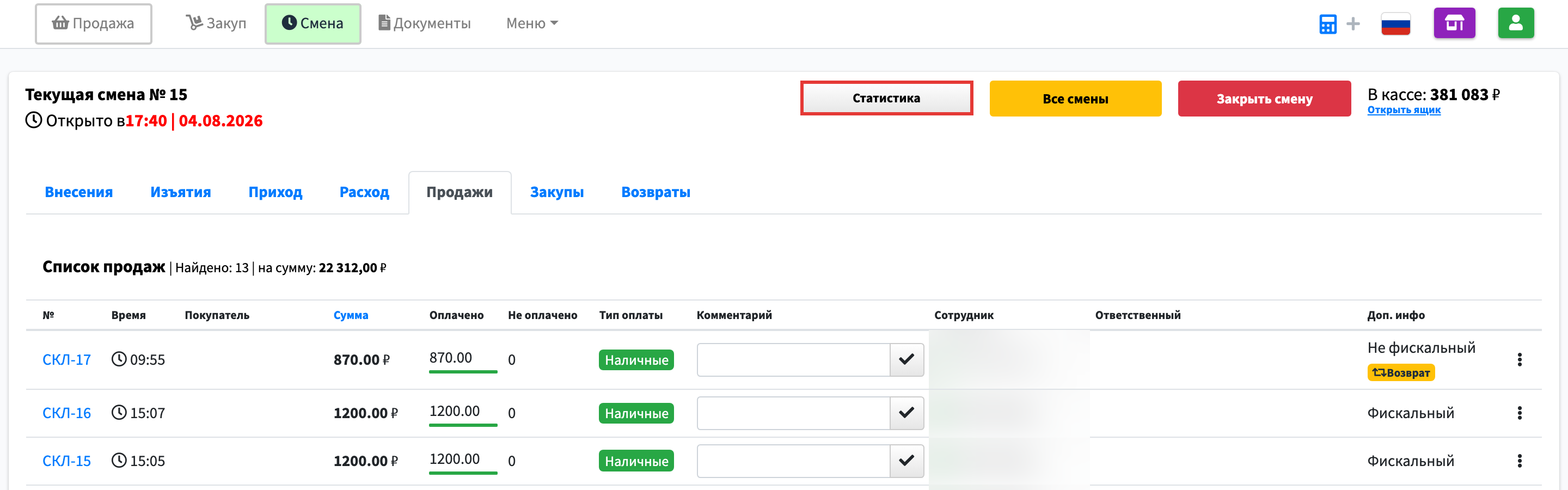This screenshot has height=490, width=1568.
Task: Click the yellow Все смены button
Action: [x=1075, y=99]
